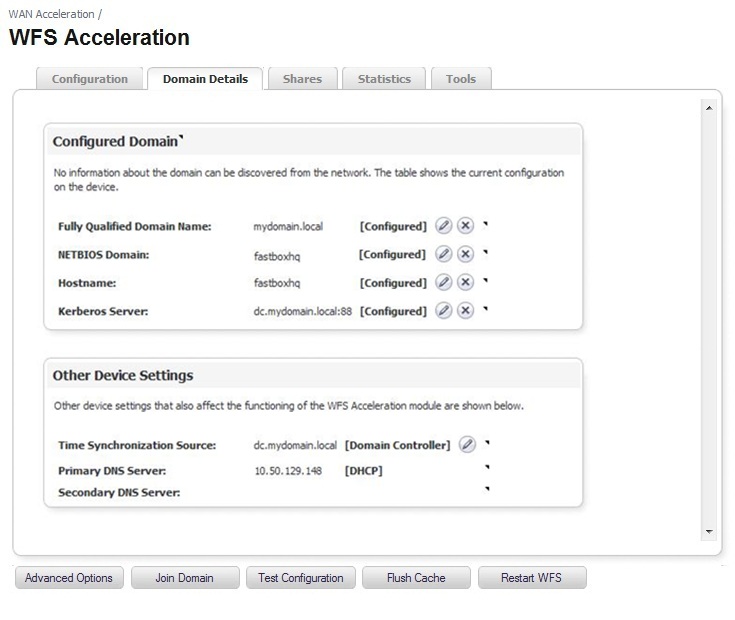Screen dimensions: 735x620
Task: Clear the configured Hostname
Action: click(x=465, y=283)
